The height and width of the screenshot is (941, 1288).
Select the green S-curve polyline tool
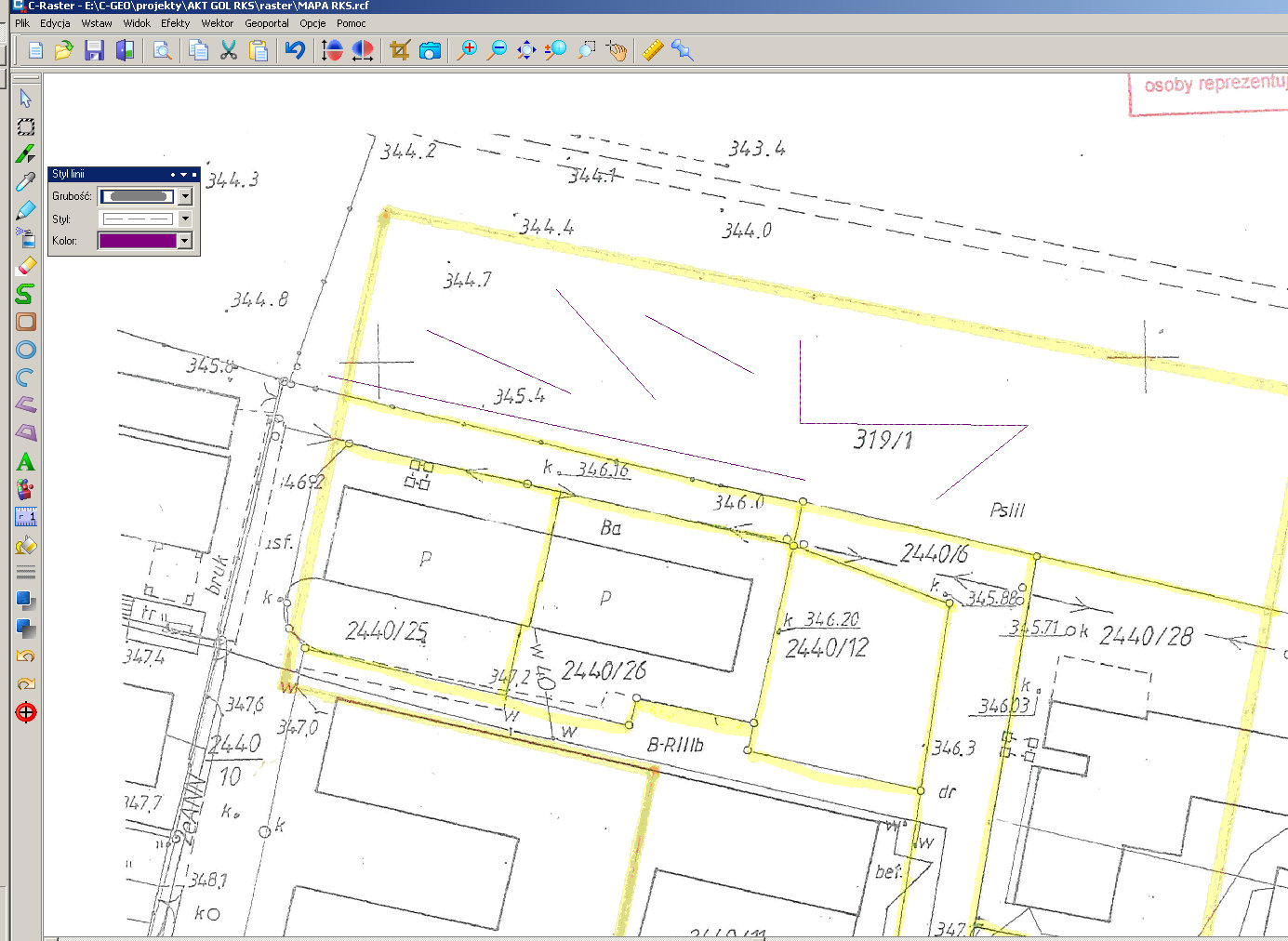point(26,294)
